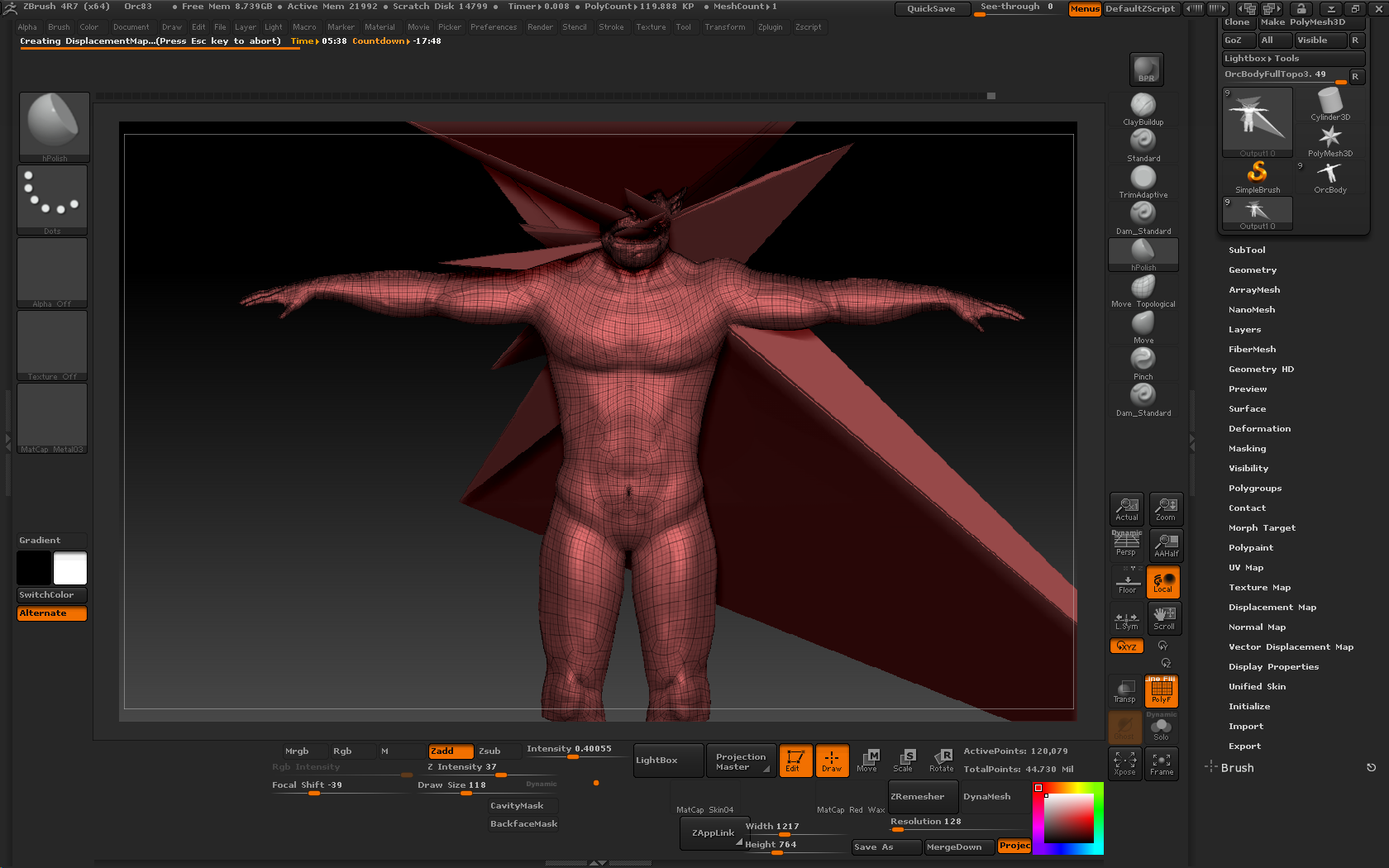Toggle L.Sym option
The height and width of the screenshot is (868, 1389).
[1127, 619]
